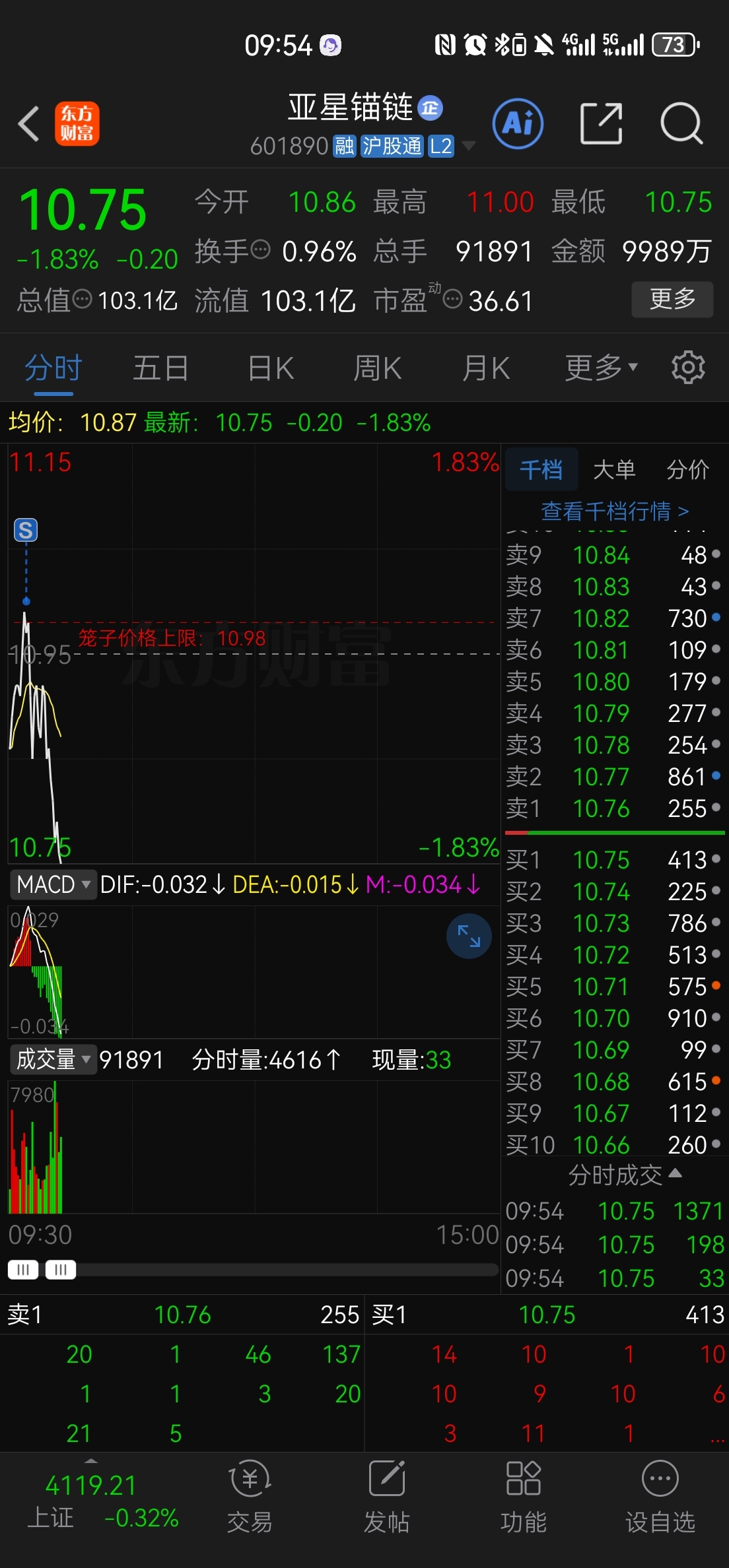Open chart settings gear icon
Viewport: 729px width, 1568px height.
[x=688, y=368]
